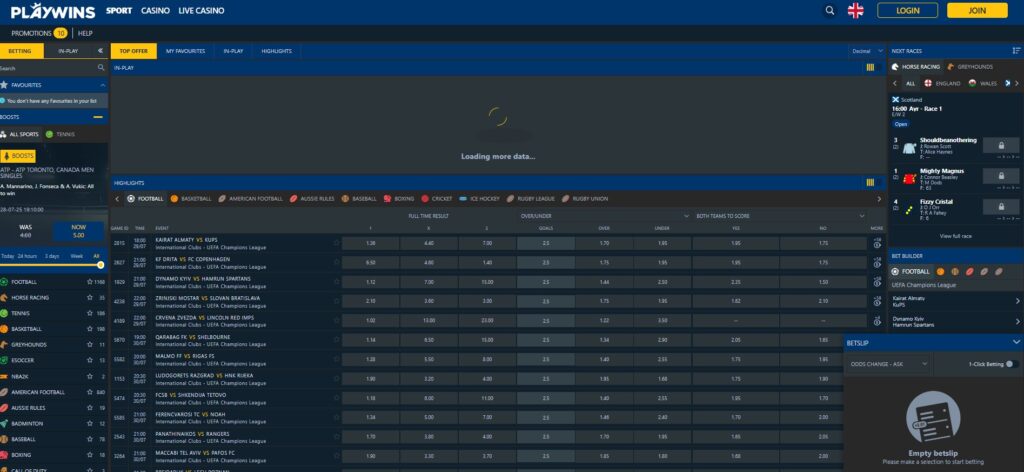Click the search icon in the sidebar search box
The width and height of the screenshot is (1024, 472).
pos(101,68)
